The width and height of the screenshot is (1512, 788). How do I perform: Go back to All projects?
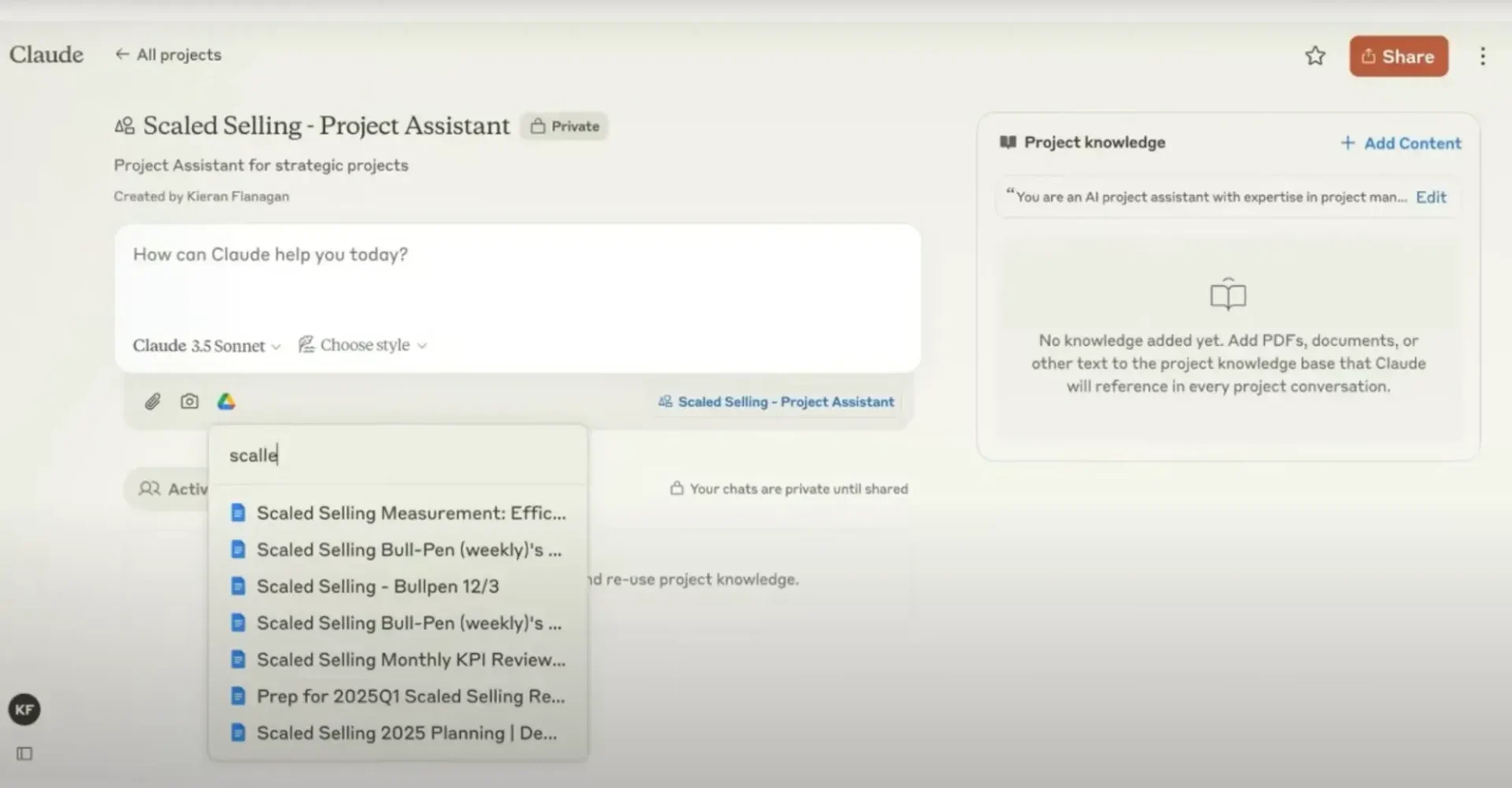[x=169, y=54]
